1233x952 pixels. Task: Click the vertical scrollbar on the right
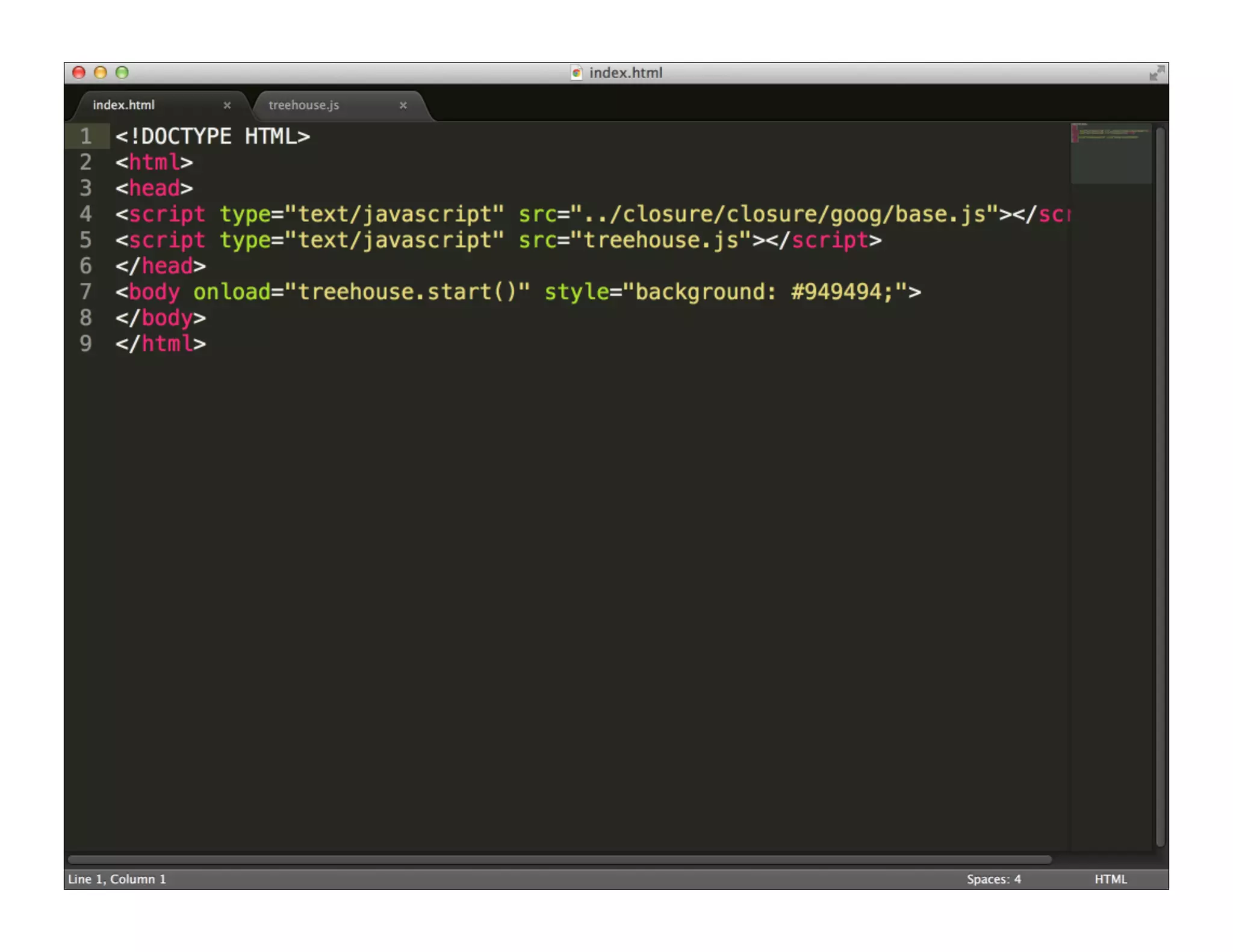(1160, 486)
